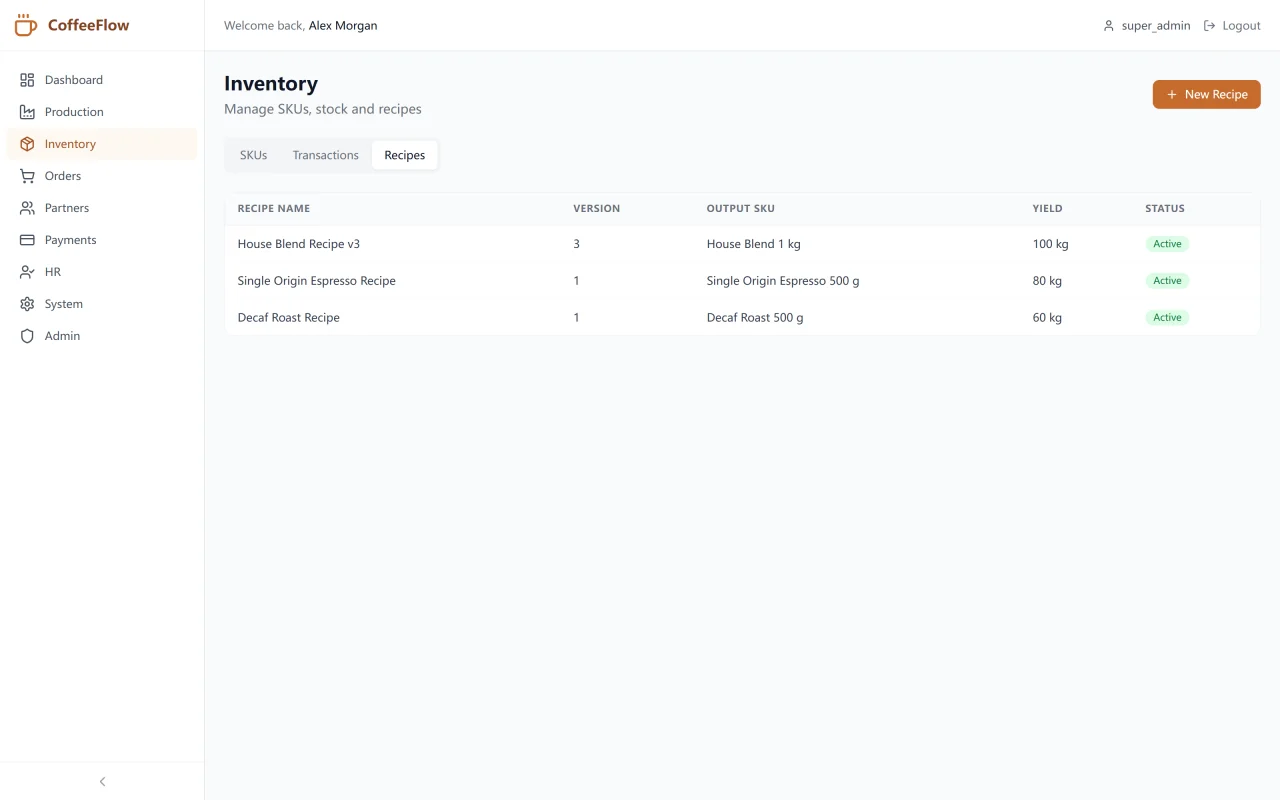Select Single Origin Espresso Recipe name

pos(317,281)
